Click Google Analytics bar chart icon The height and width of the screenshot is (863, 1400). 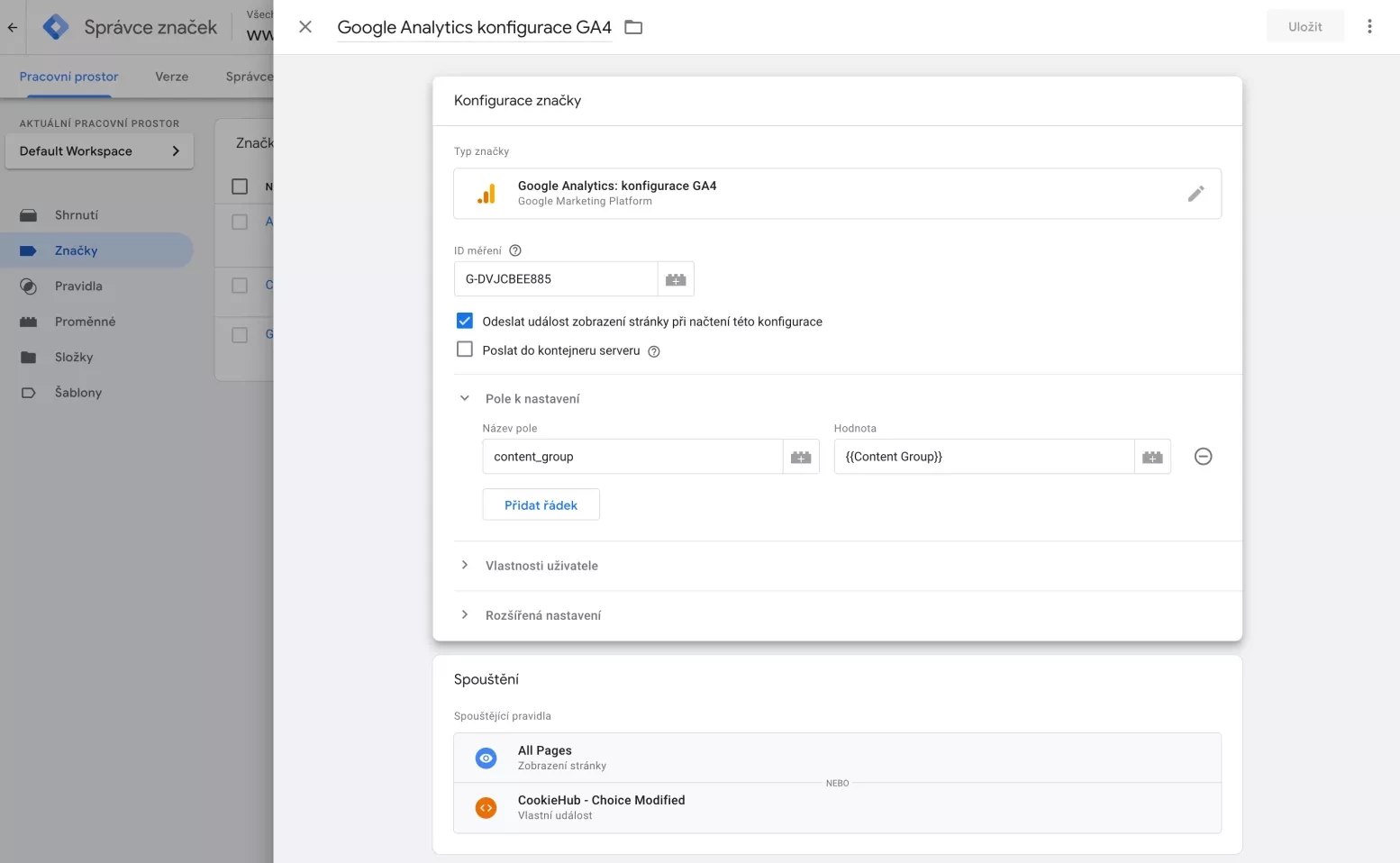pyautogui.click(x=486, y=194)
